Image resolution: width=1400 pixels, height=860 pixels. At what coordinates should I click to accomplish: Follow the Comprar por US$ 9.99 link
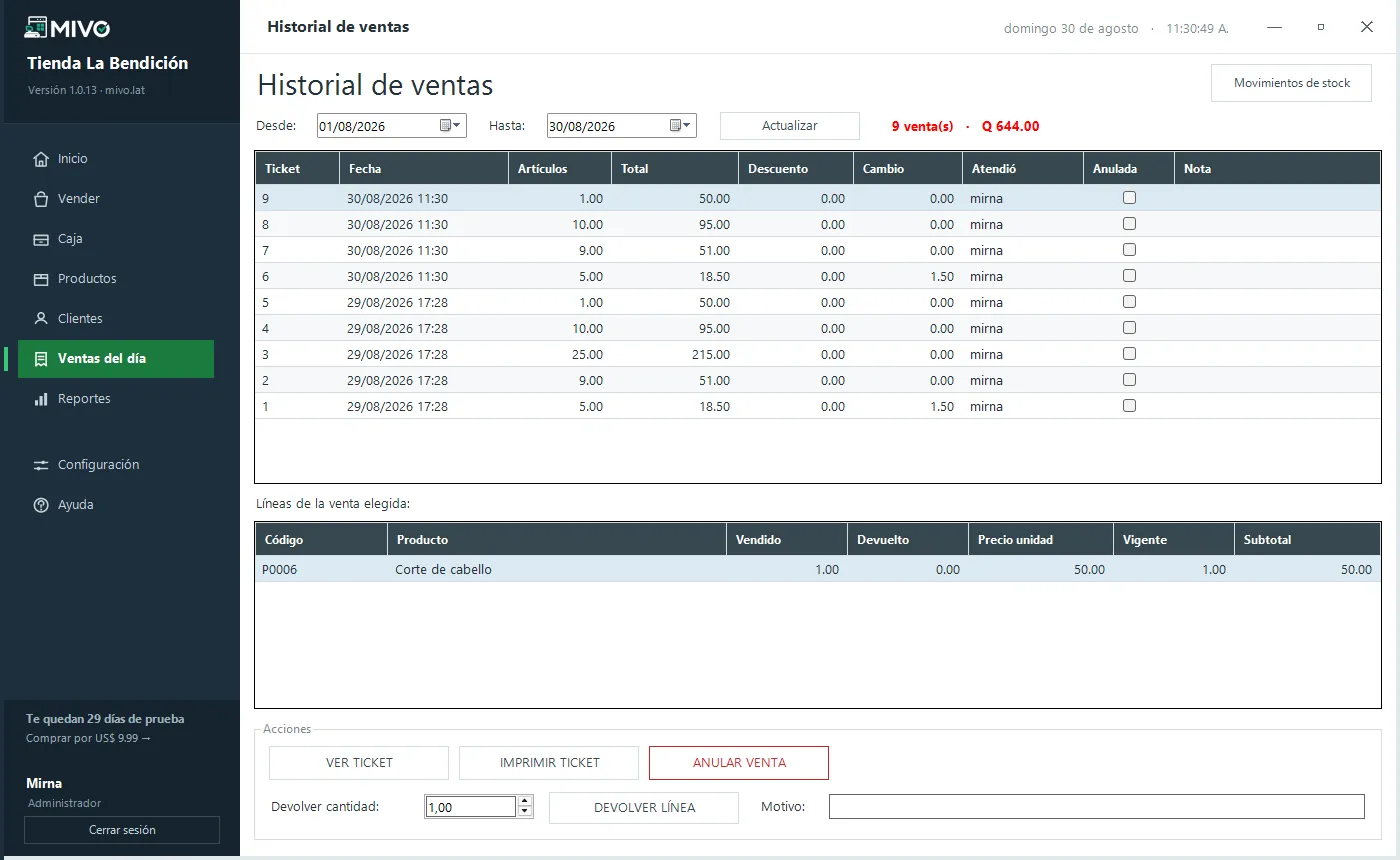88,739
